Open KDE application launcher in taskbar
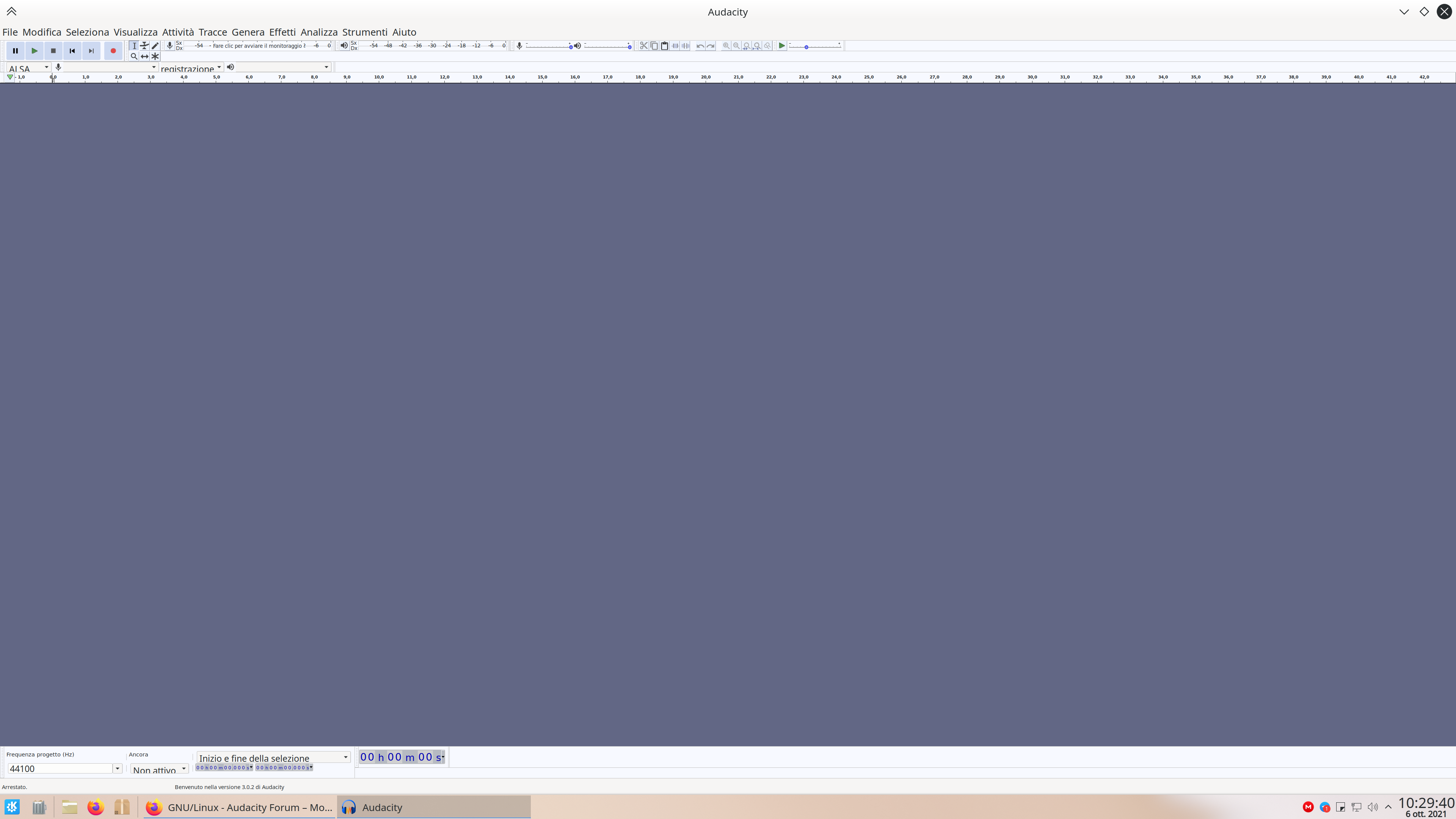Image resolution: width=1456 pixels, height=819 pixels. pos(12,807)
